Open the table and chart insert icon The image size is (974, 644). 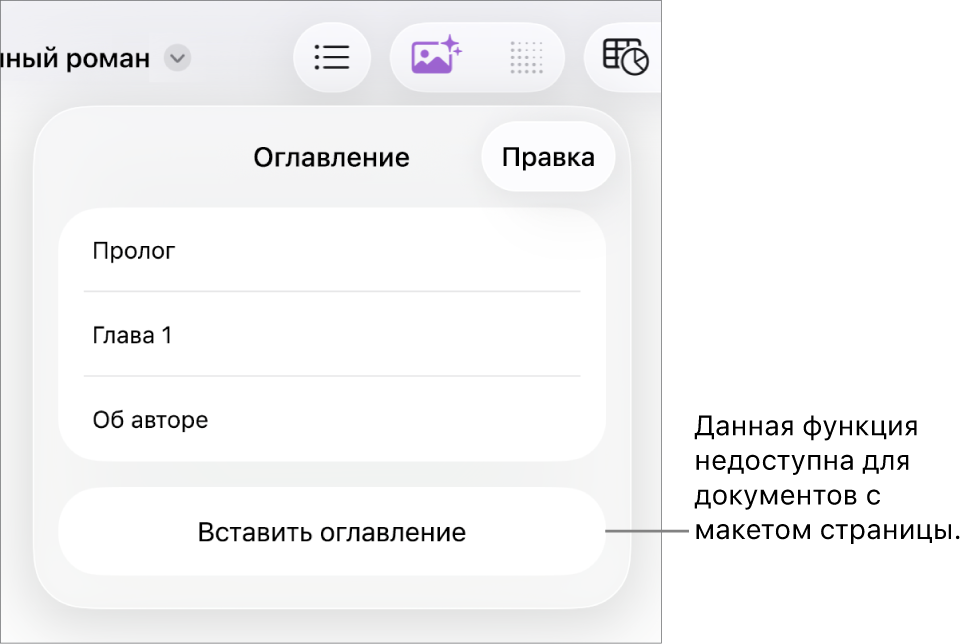click(x=626, y=57)
